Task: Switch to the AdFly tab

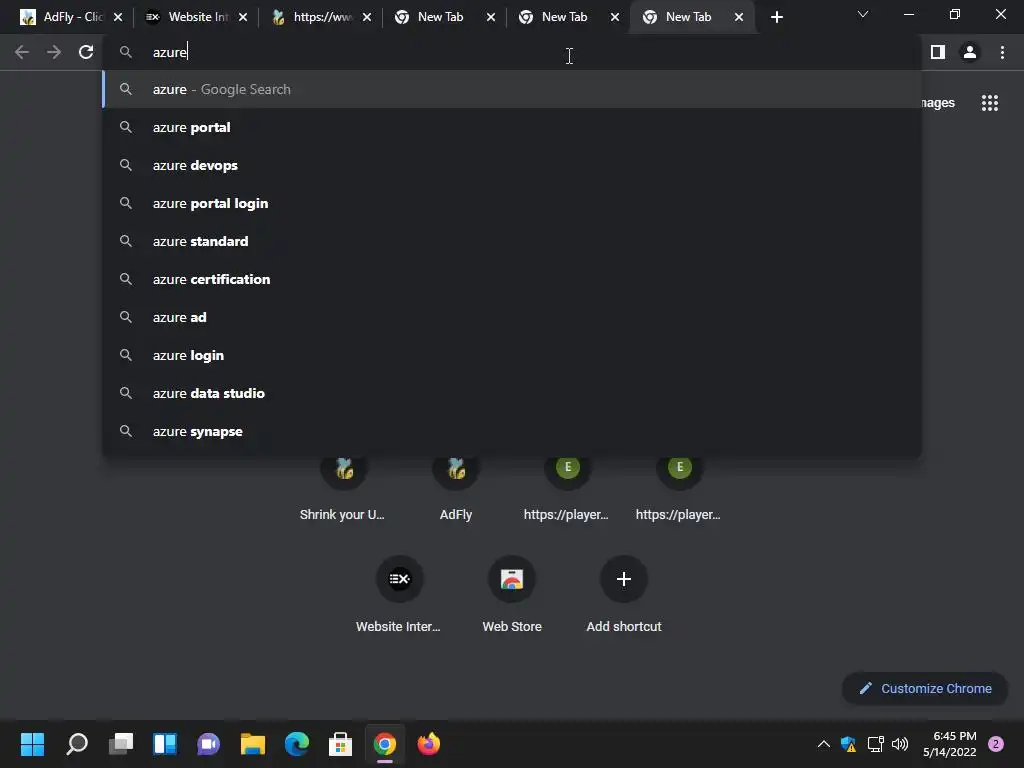Action: 63,17
